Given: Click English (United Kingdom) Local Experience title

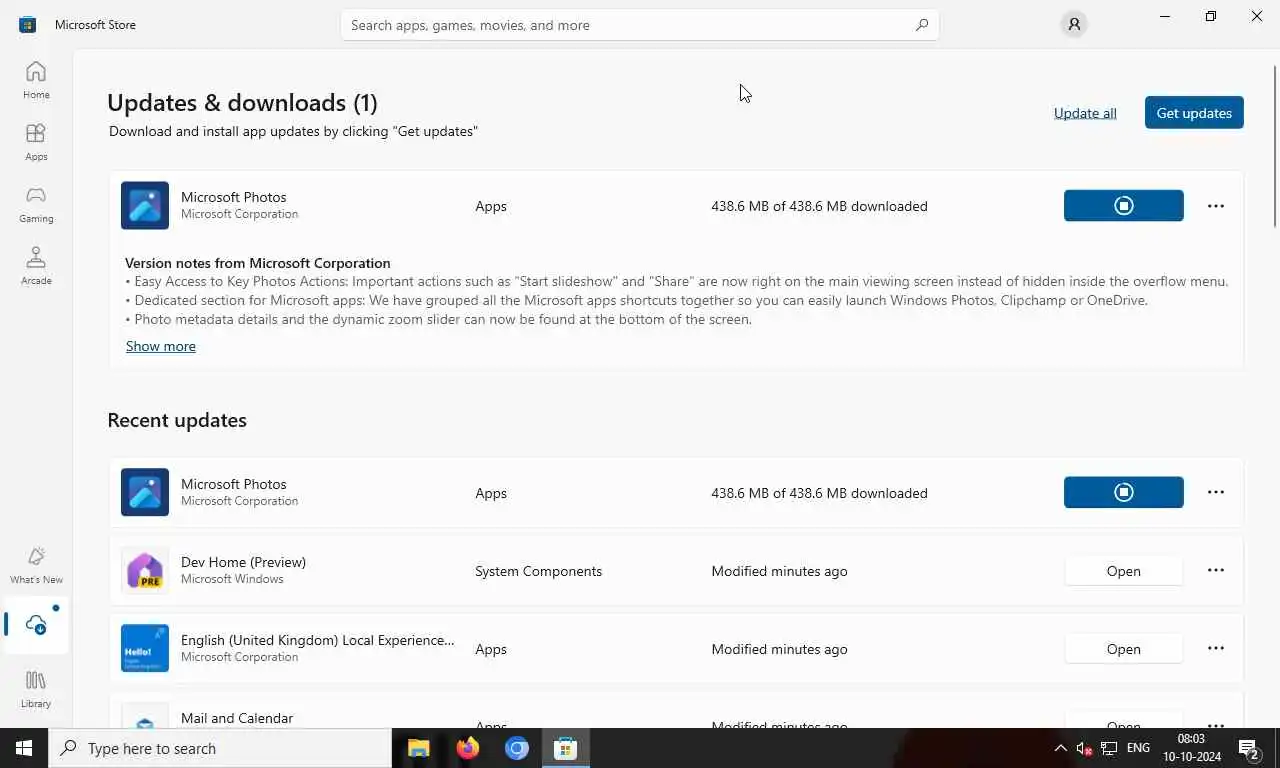Looking at the screenshot, I should pyautogui.click(x=318, y=640).
